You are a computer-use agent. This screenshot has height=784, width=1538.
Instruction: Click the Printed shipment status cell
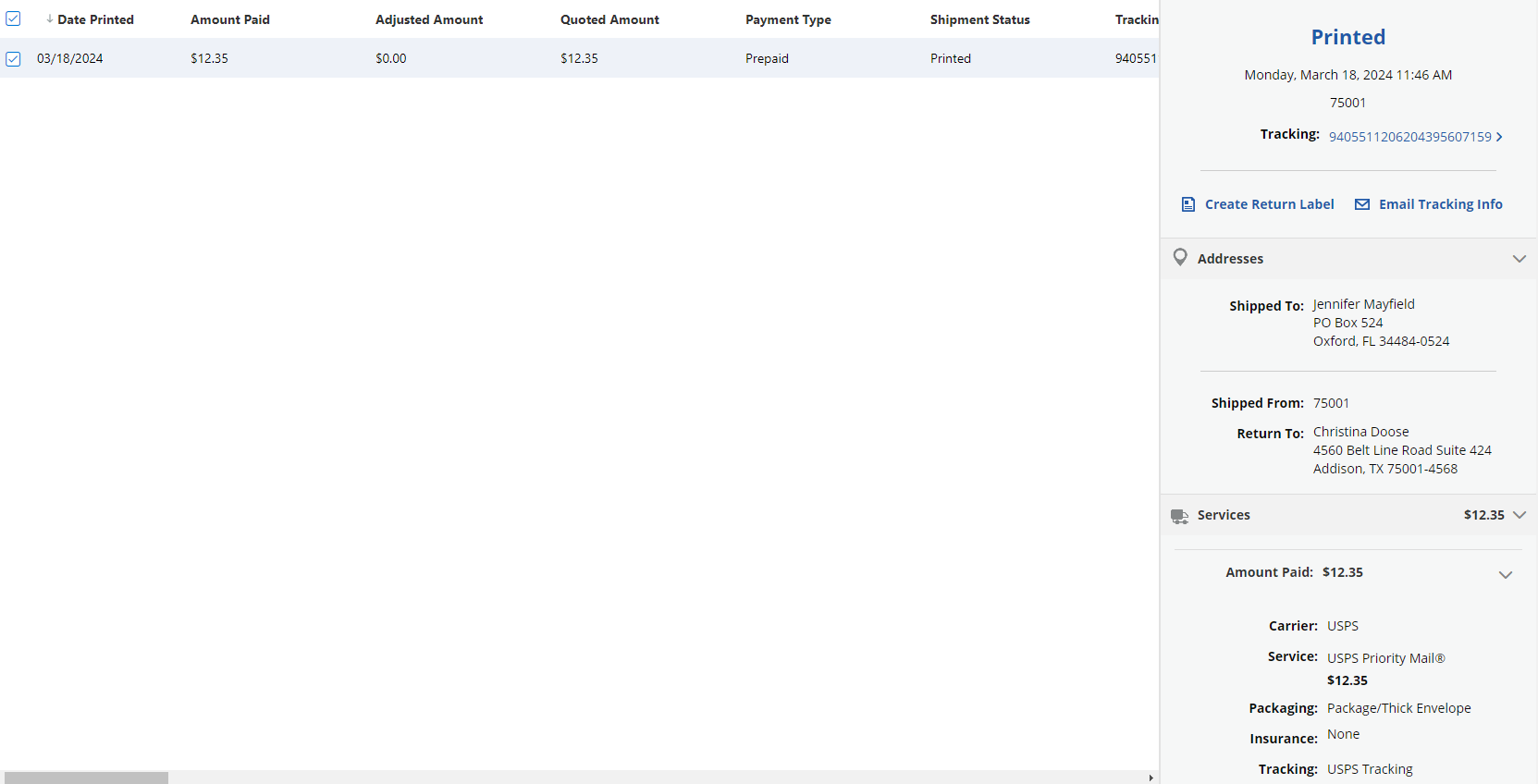coord(951,58)
